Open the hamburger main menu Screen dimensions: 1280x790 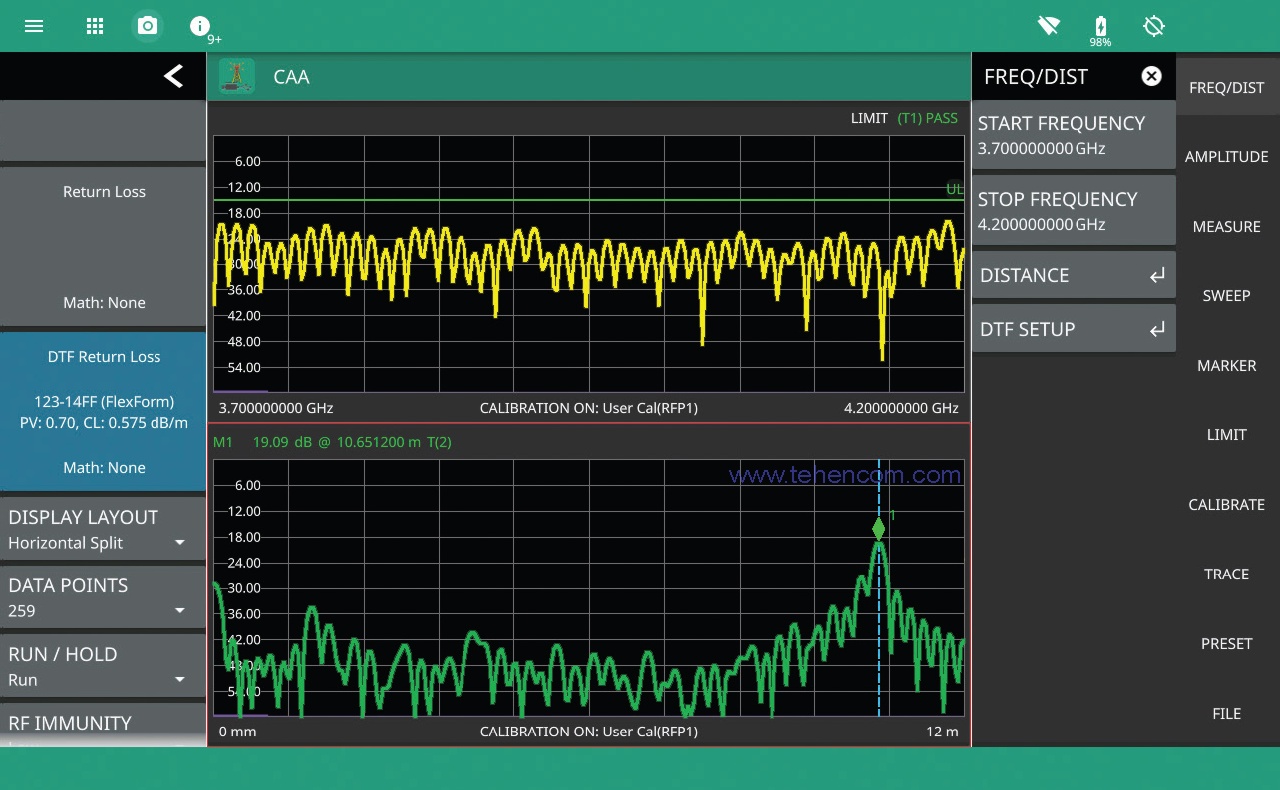[x=34, y=26]
